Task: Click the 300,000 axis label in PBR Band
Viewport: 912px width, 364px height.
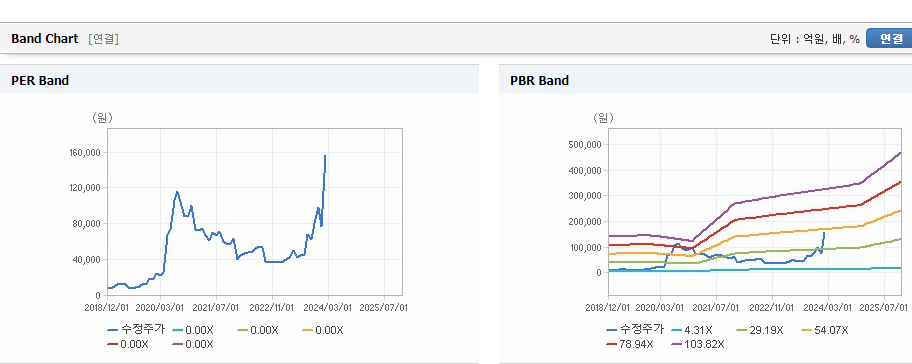Action: 585,196
